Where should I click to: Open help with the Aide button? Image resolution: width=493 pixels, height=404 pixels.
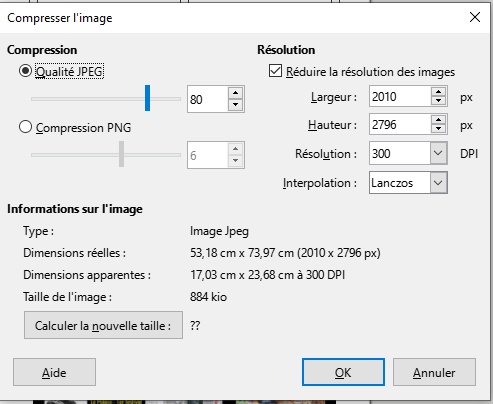(54, 372)
